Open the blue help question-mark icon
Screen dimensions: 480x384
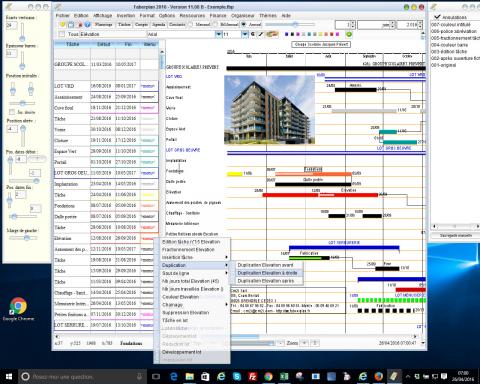click(87, 25)
